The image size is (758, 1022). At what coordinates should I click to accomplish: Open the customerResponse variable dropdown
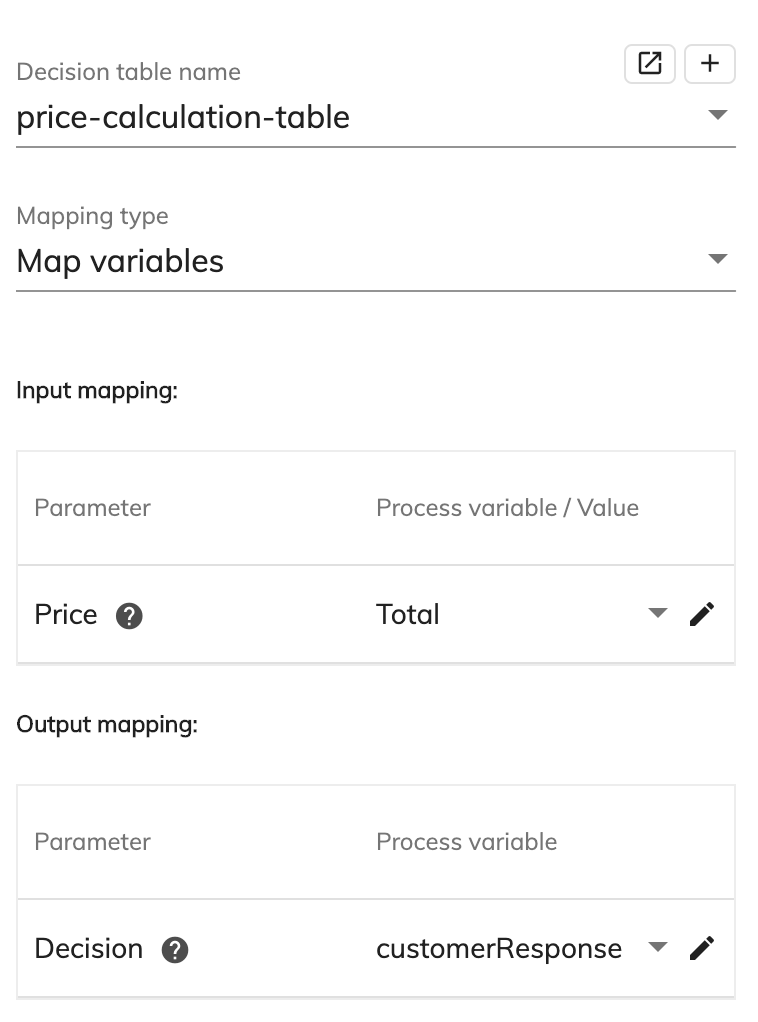click(x=658, y=947)
